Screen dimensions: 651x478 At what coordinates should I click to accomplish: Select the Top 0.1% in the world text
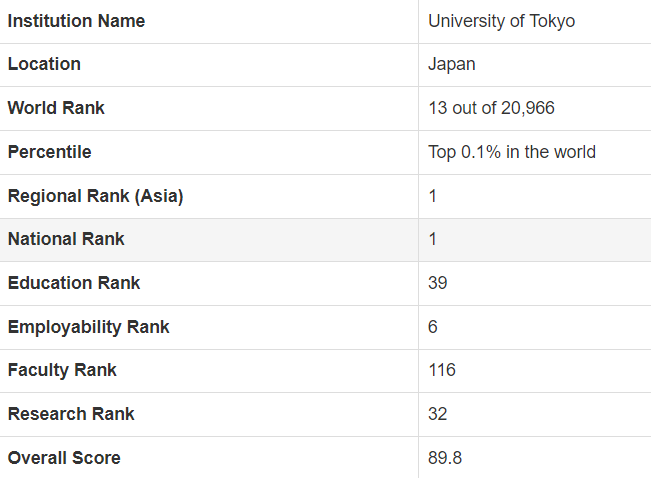point(512,152)
